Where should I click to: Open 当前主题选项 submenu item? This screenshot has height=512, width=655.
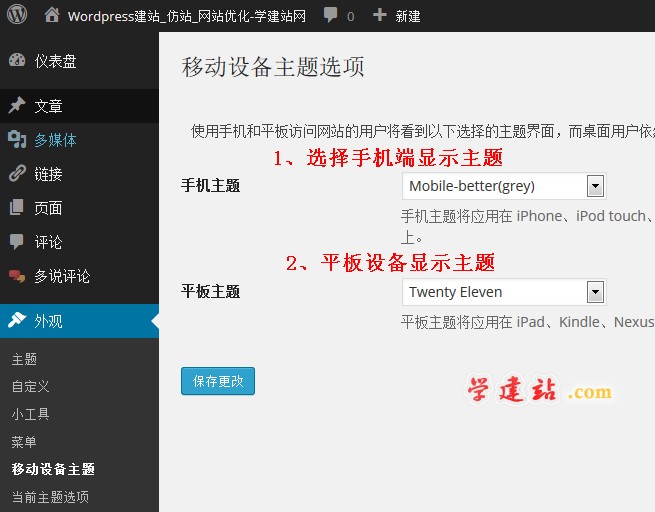tap(50, 497)
